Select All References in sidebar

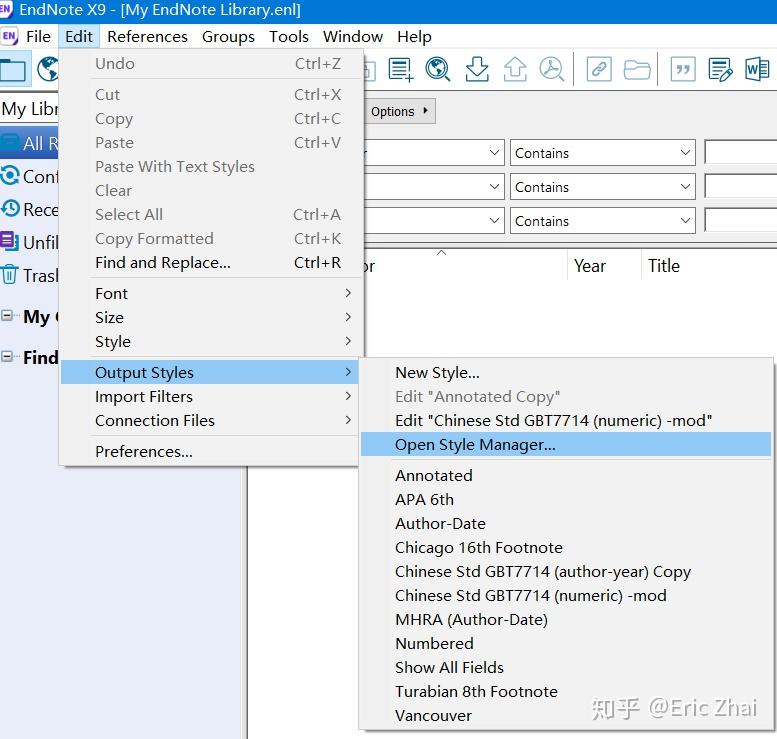pyautogui.click(x=30, y=143)
